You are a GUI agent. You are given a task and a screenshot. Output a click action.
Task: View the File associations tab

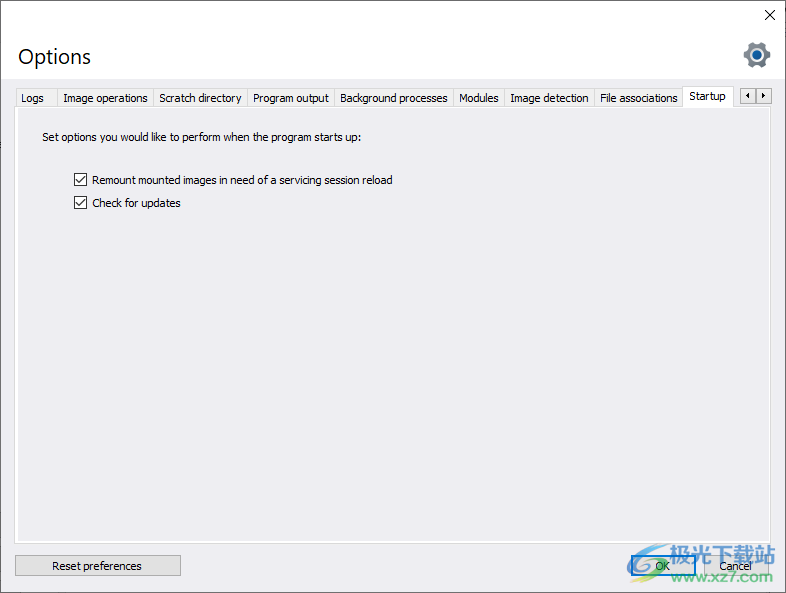click(x=638, y=98)
